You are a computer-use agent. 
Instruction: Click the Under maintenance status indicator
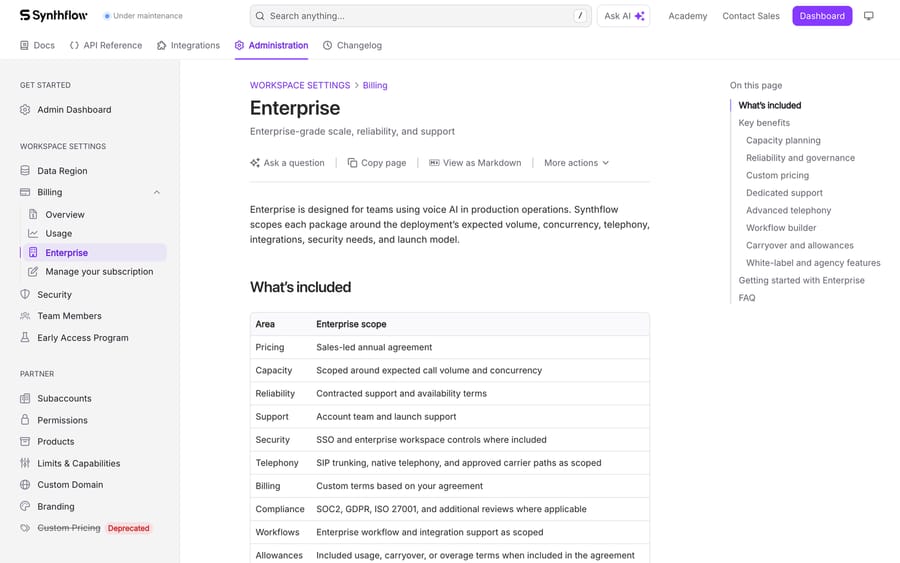point(143,16)
